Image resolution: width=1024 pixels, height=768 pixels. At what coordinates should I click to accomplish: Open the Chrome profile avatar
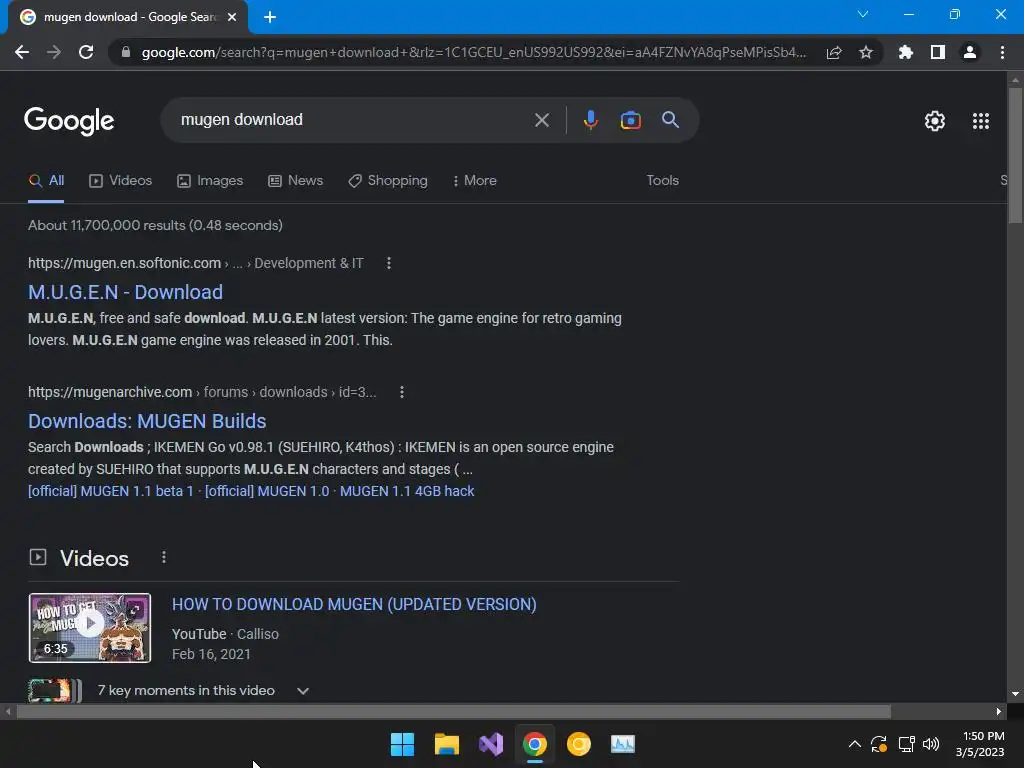[x=970, y=52]
